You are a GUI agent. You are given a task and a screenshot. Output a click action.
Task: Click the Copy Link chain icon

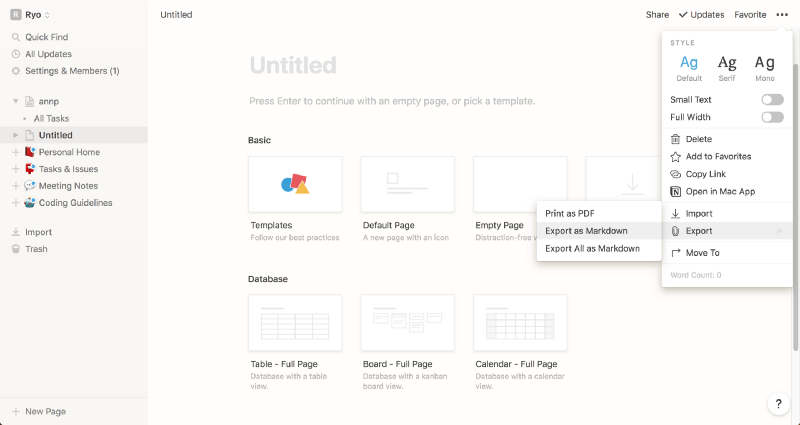(x=676, y=174)
